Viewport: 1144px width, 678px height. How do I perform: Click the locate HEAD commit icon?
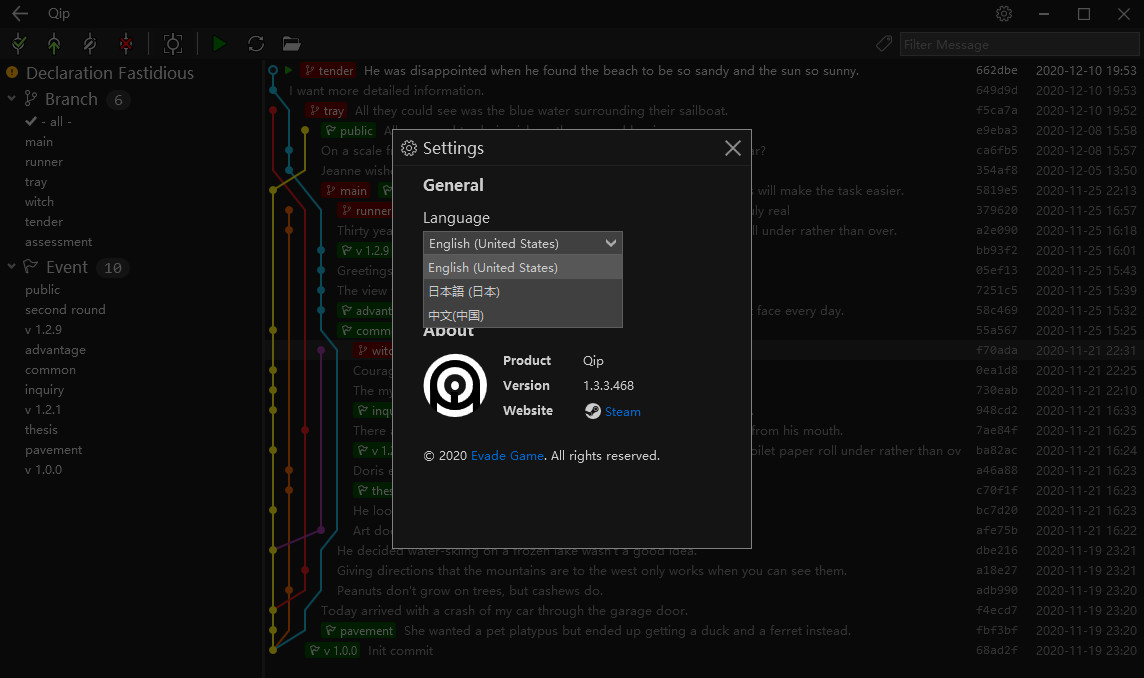173,44
